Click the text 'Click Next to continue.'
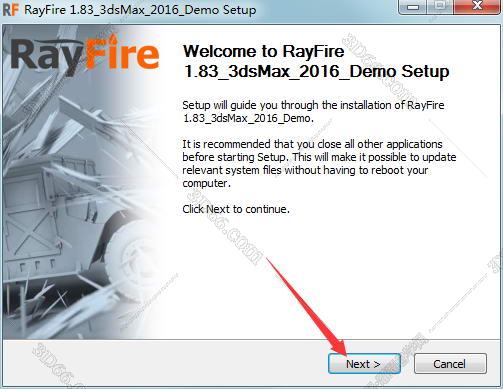This screenshot has height=389, width=503. [236, 209]
